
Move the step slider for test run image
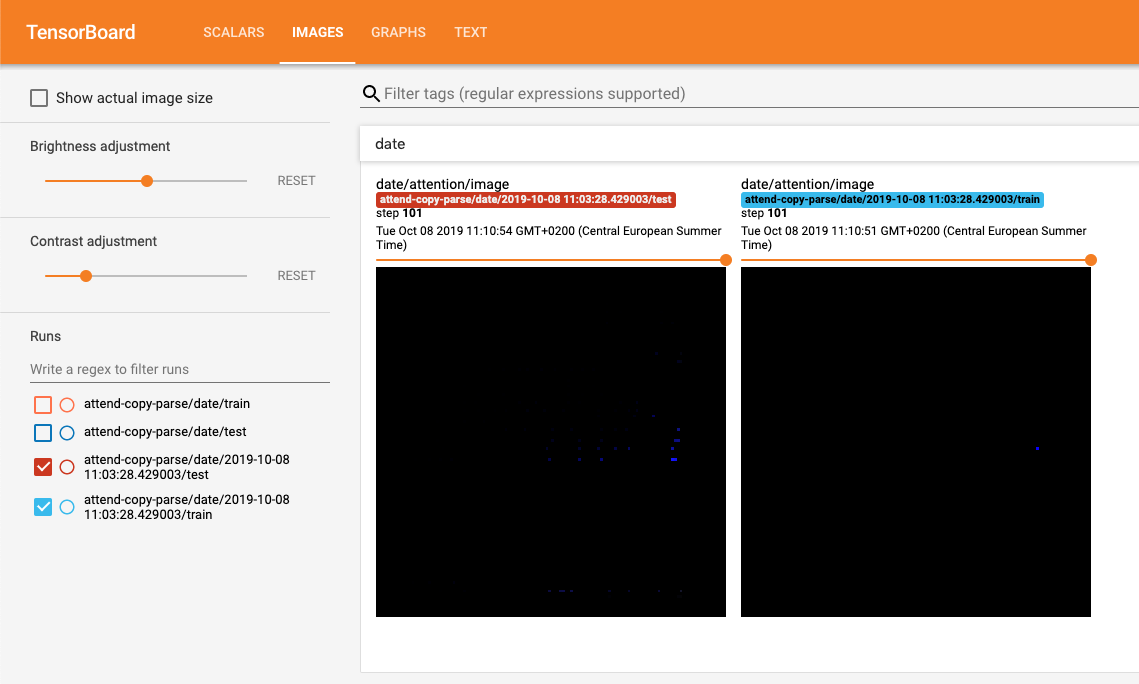coord(726,260)
